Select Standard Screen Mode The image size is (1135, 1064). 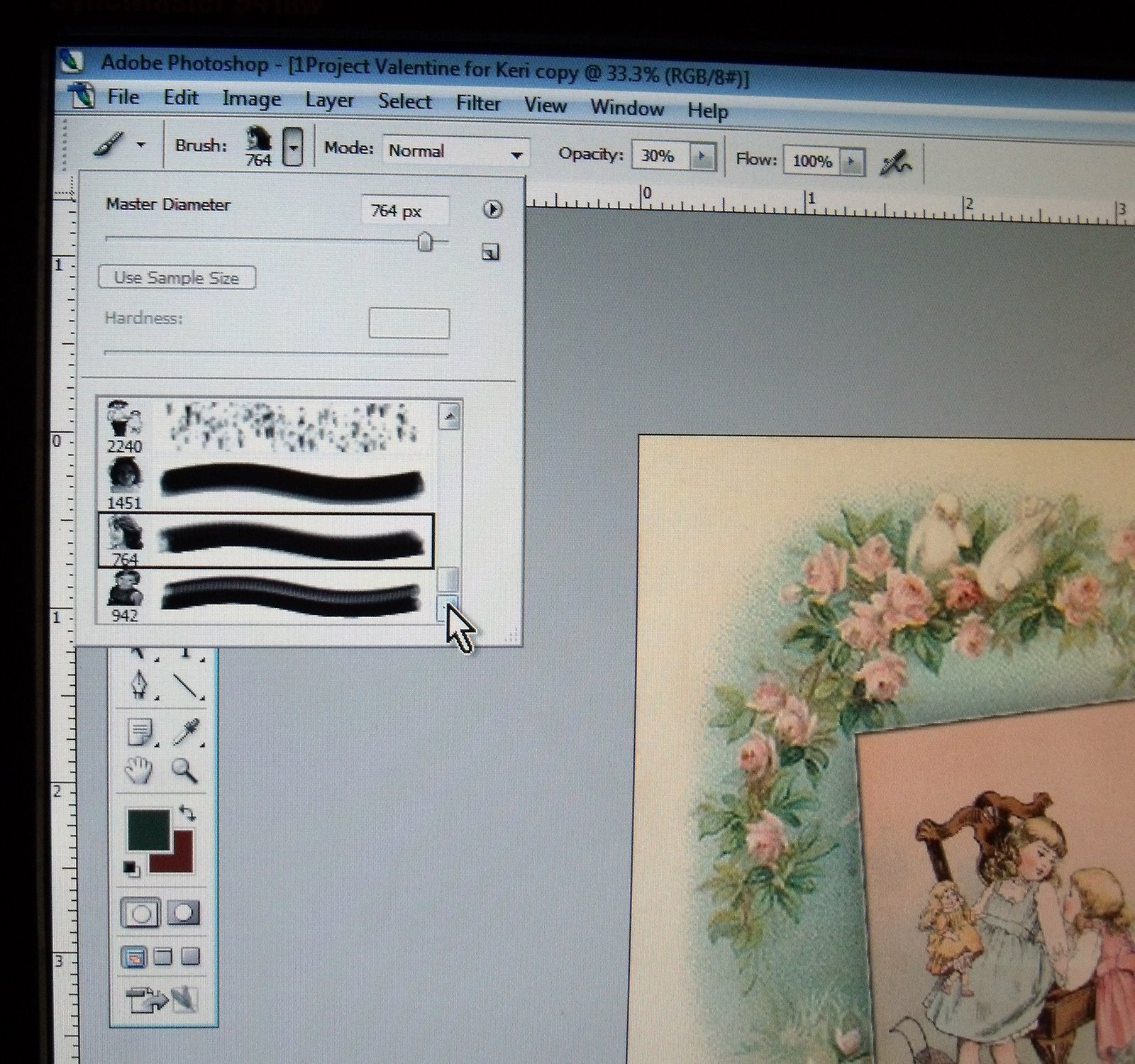[135, 958]
